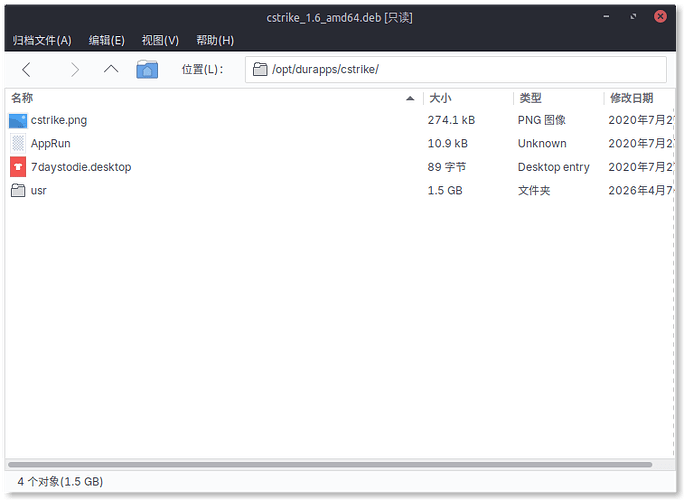This screenshot has width=684, height=500.
Task: Click the location path field /opt/durapps/cstrike/
Action: pos(456,69)
